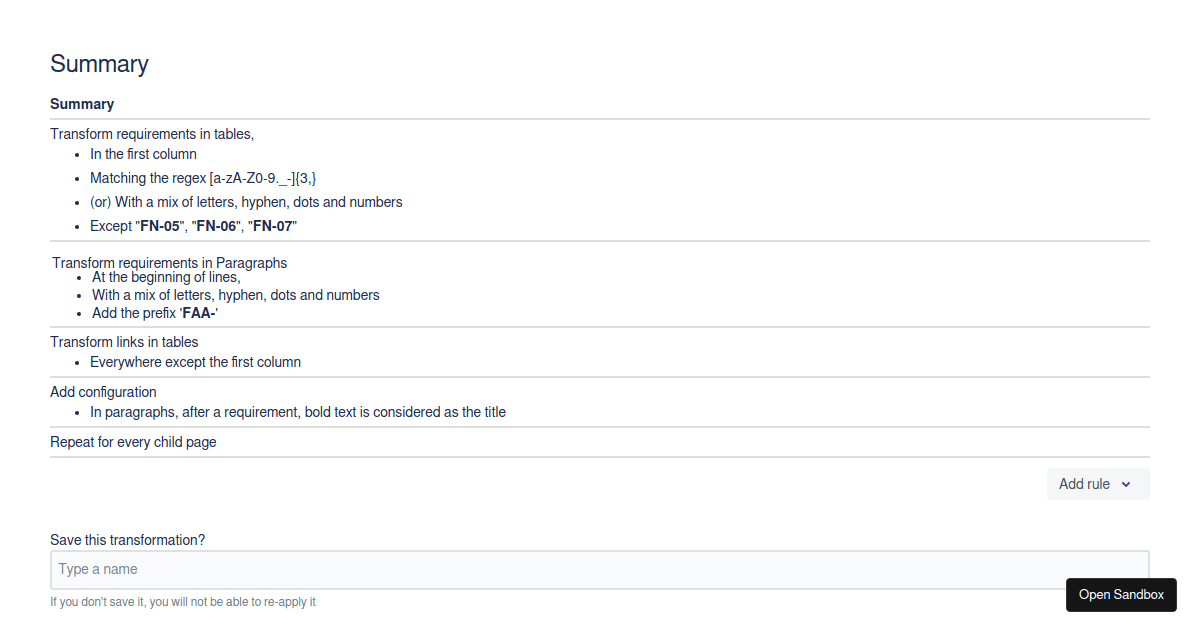
Task: Click the chevron icon beside Add rule
Action: [1126, 485]
